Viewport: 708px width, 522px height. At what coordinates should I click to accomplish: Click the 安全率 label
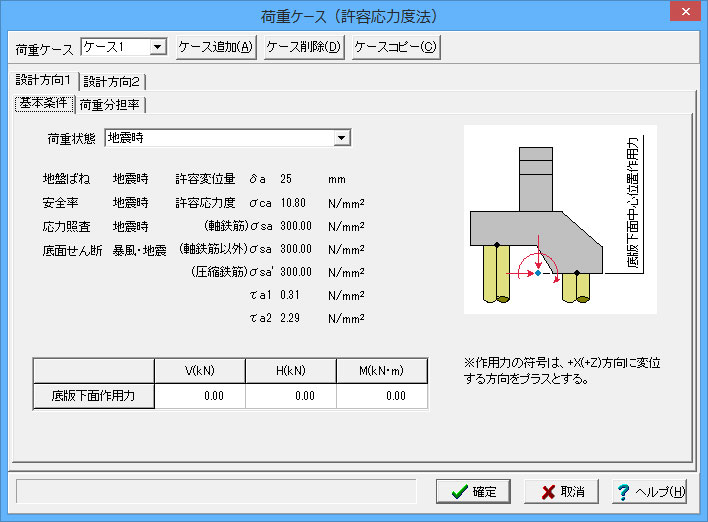(60, 203)
